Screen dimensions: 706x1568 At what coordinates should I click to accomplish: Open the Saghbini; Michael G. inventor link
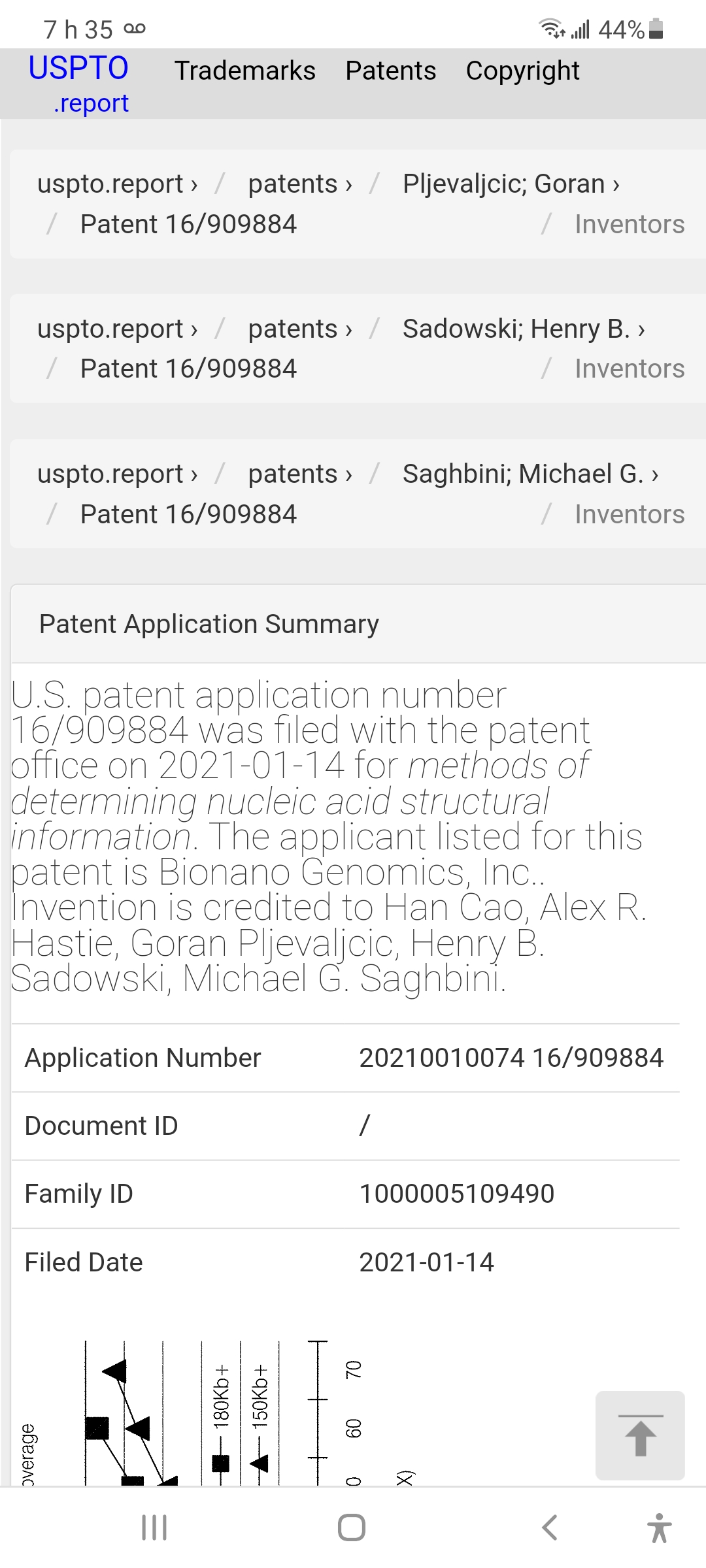(529, 474)
